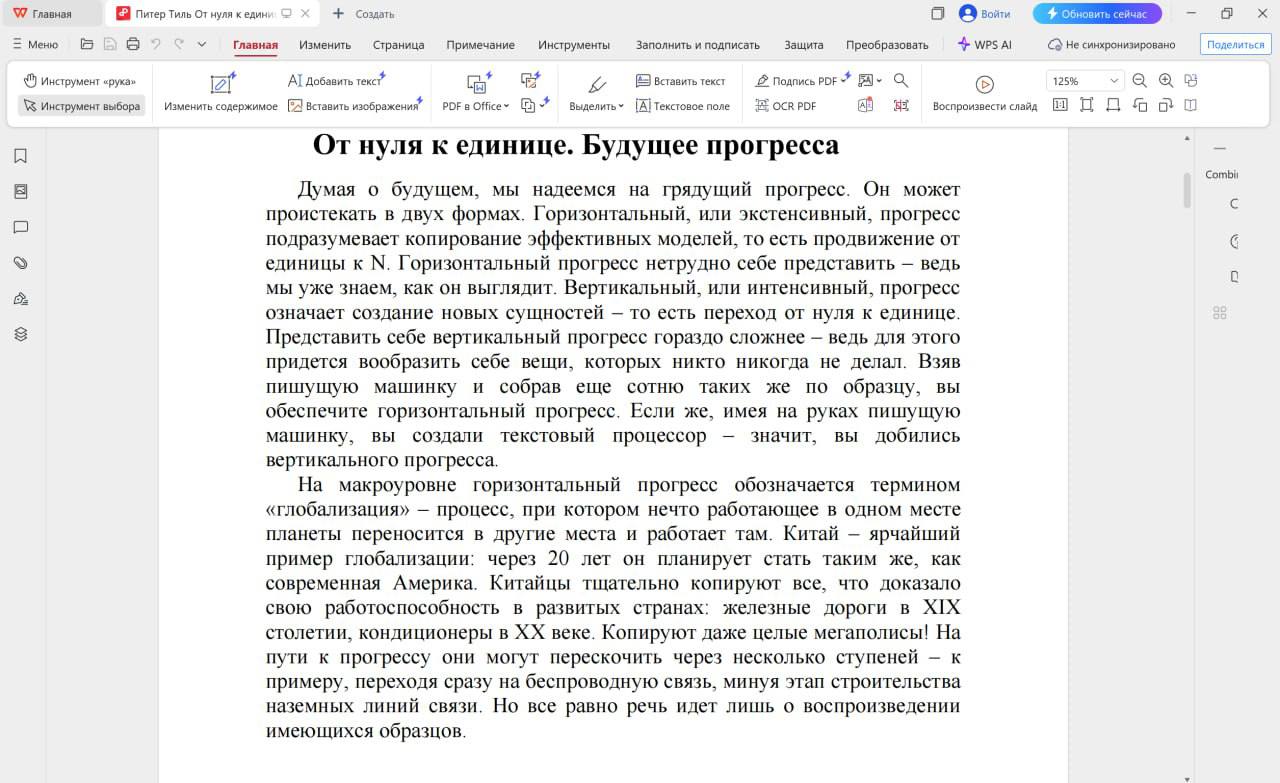Click Воспроизвести слайд play icon
The width and height of the screenshot is (1280, 783).
[x=984, y=85]
